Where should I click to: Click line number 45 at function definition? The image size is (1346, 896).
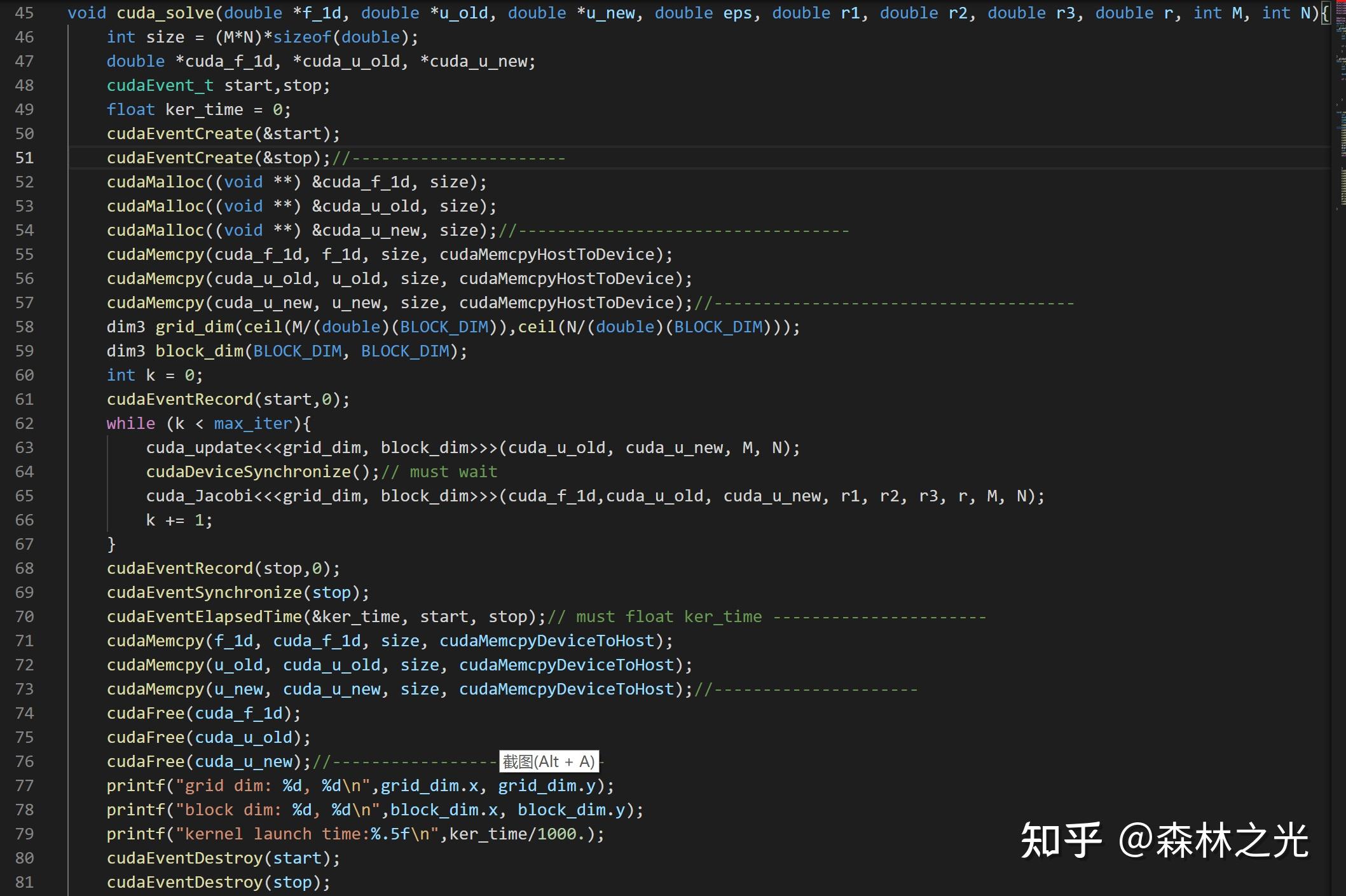24,13
